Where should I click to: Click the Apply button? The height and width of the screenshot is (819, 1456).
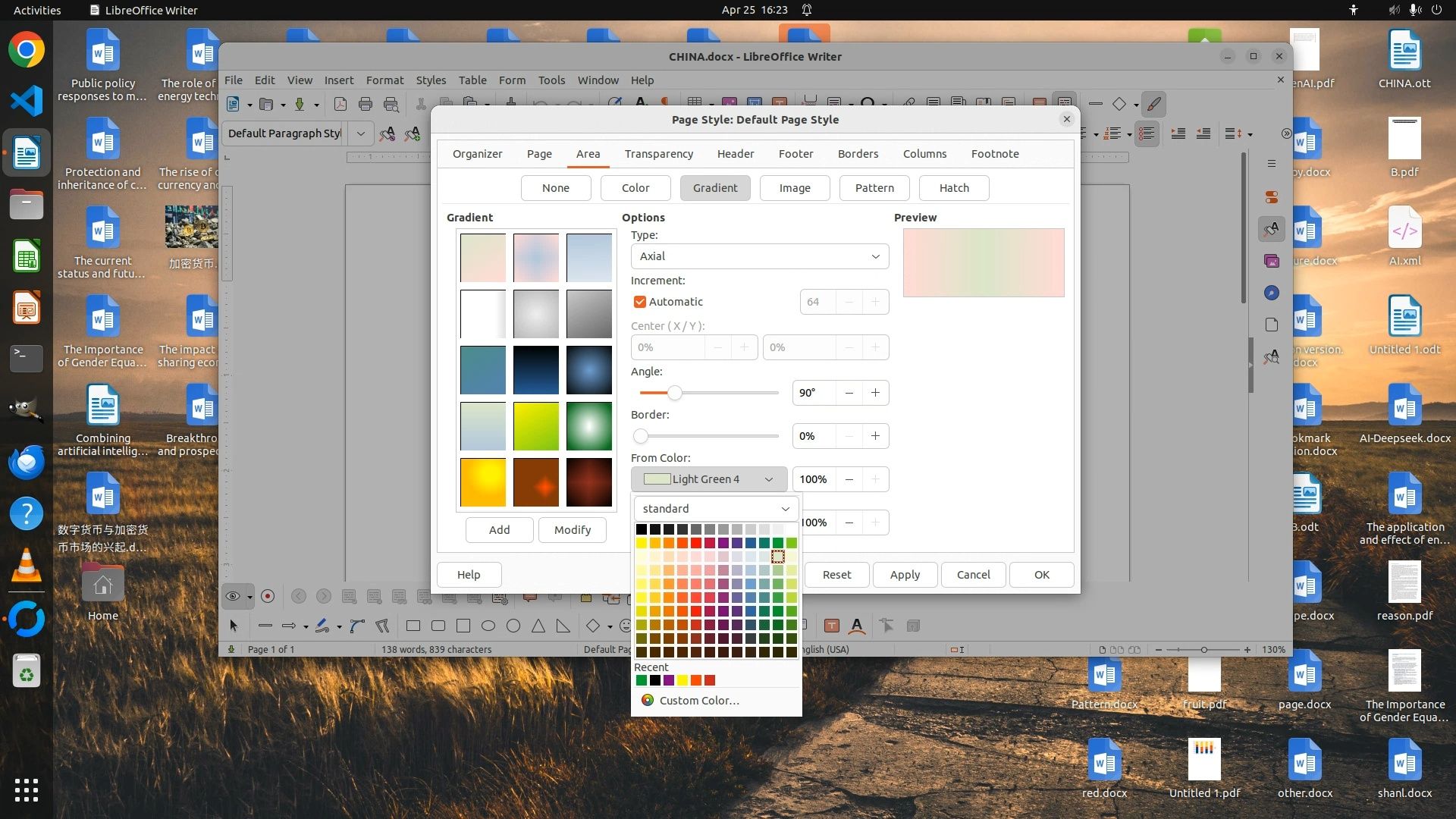pos(905,575)
